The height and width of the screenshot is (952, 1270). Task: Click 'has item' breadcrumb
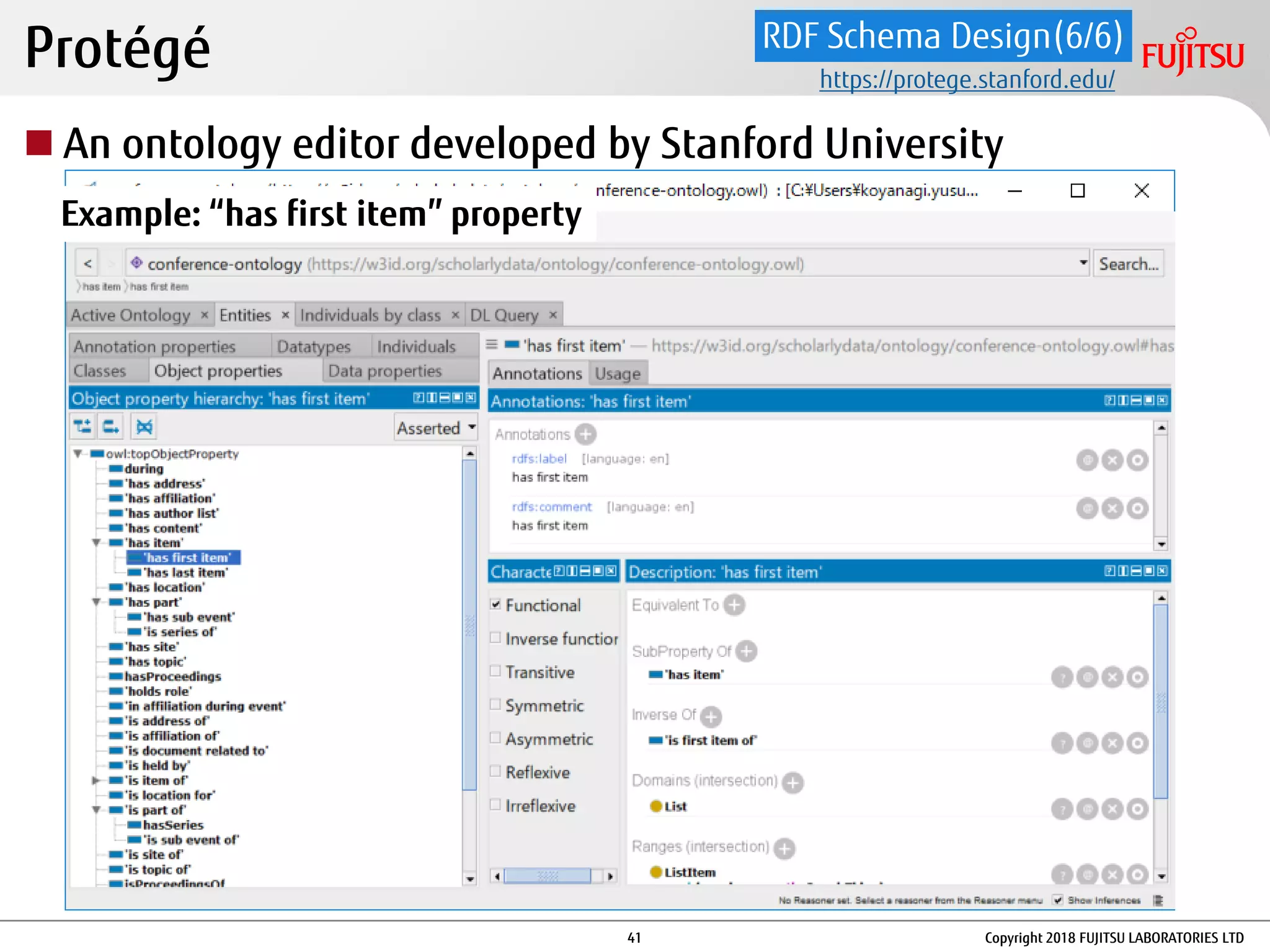point(101,287)
